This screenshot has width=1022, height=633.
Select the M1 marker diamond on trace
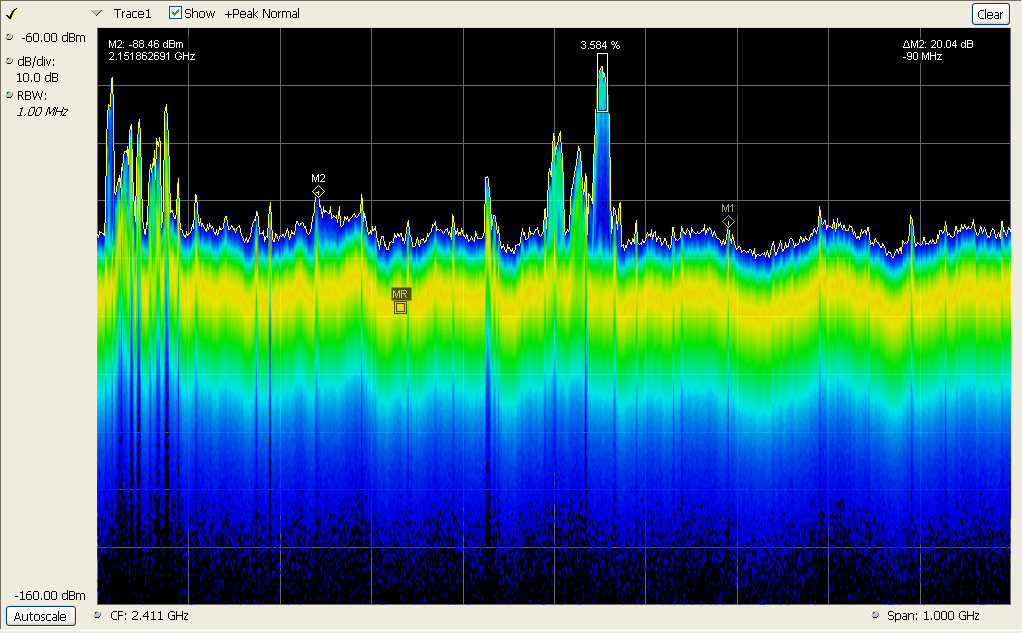tap(729, 221)
